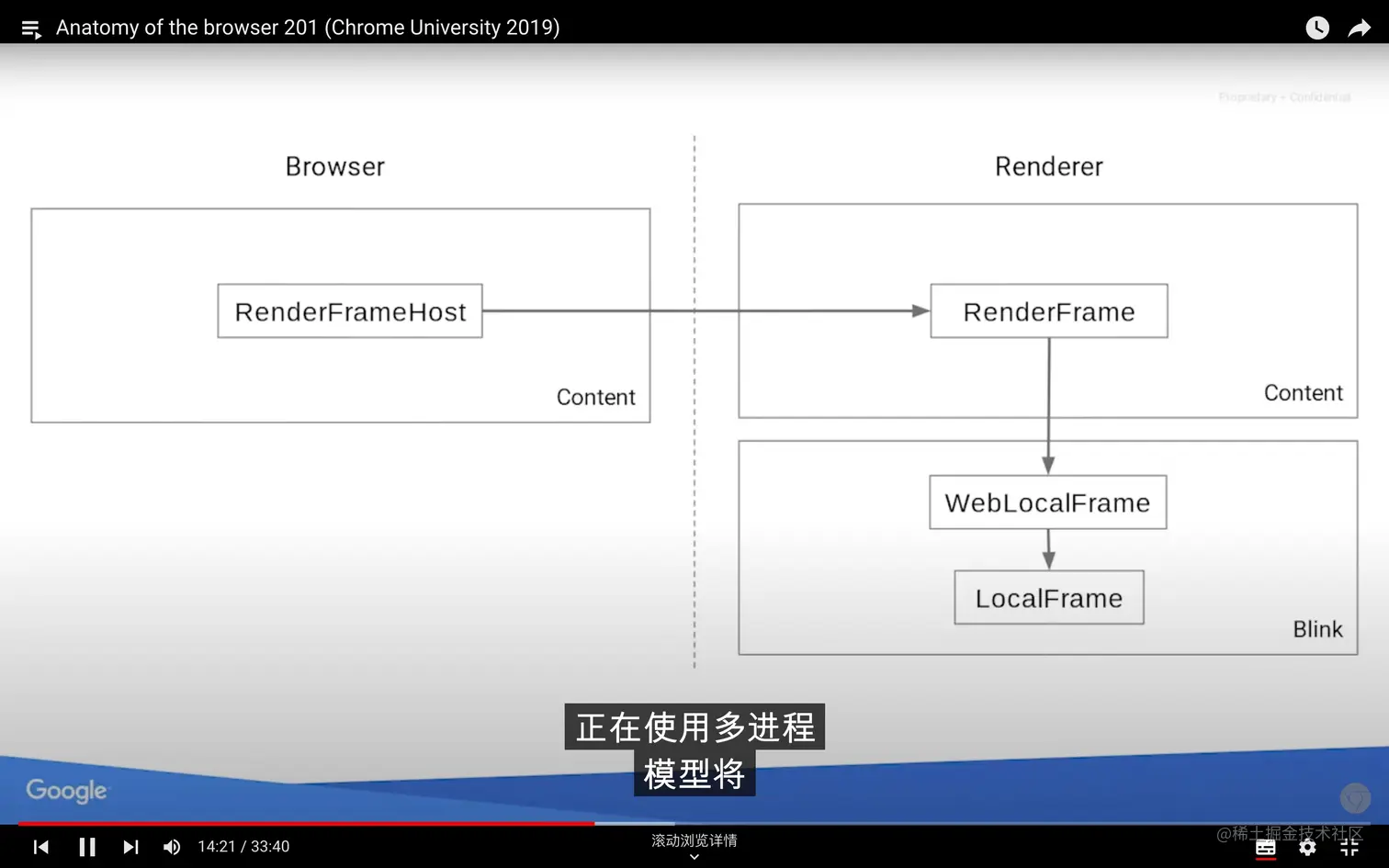Pause the video playback
The height and width of the screenshot is (868, 1389).
coord(87,847)
